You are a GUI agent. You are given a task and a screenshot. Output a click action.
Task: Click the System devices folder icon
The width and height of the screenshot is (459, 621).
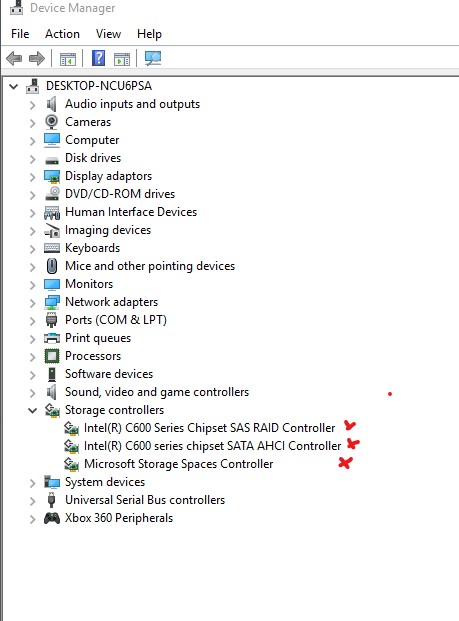click(52, 482)
